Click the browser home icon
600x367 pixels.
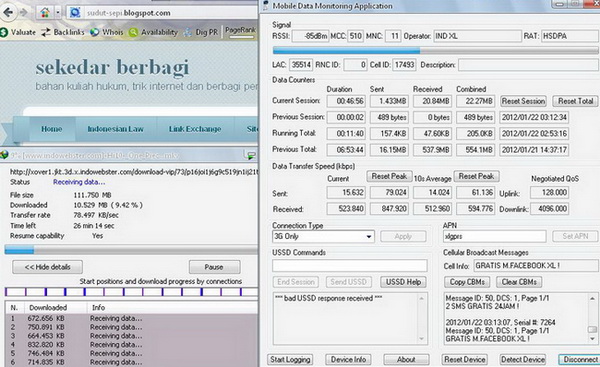[45, 13]
